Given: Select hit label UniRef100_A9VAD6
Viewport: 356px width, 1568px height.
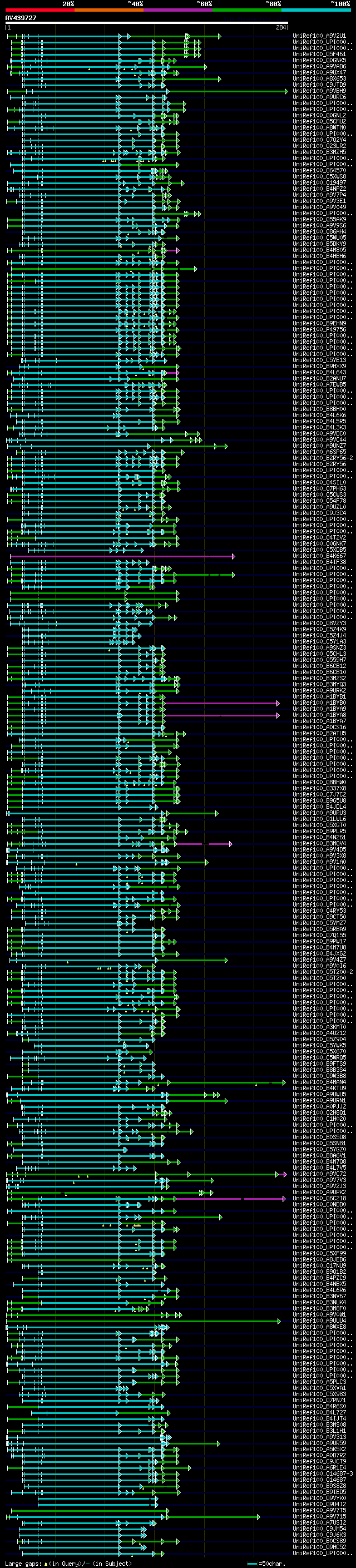Looking at the screenshot, I should tap(319, 66).
